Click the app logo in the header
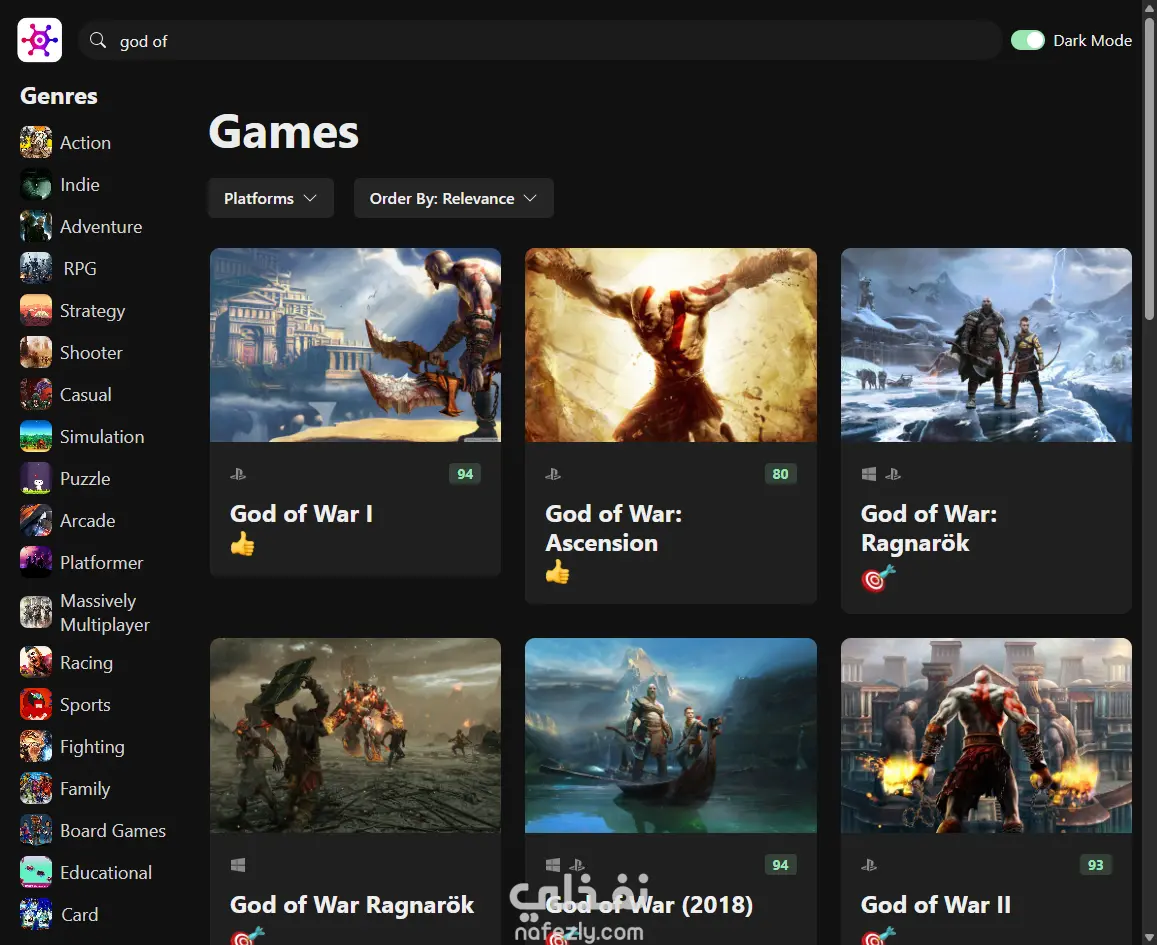The height and width of the screenshot is (945, 1157). 40,40
